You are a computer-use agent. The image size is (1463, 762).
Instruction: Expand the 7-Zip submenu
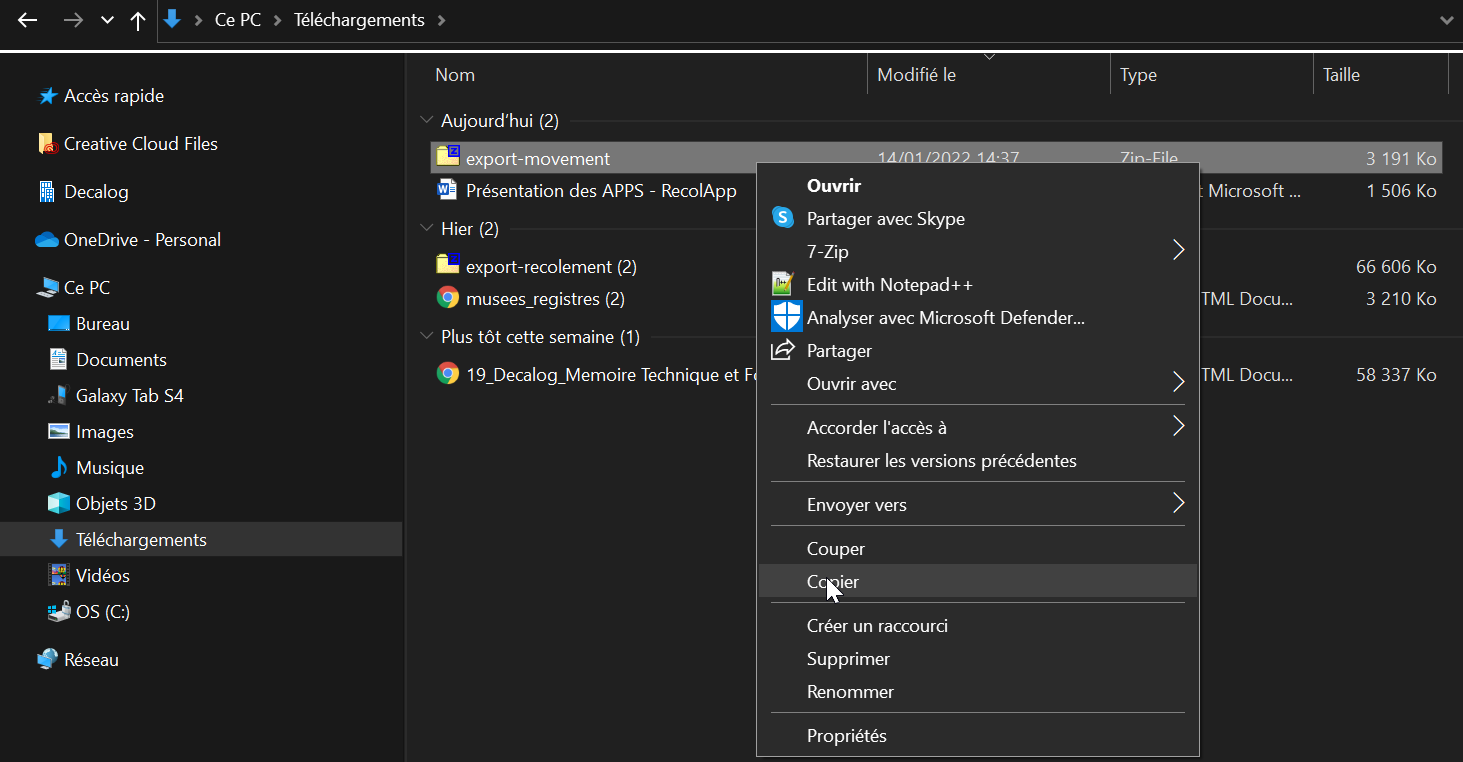[x=1178, y=251]
